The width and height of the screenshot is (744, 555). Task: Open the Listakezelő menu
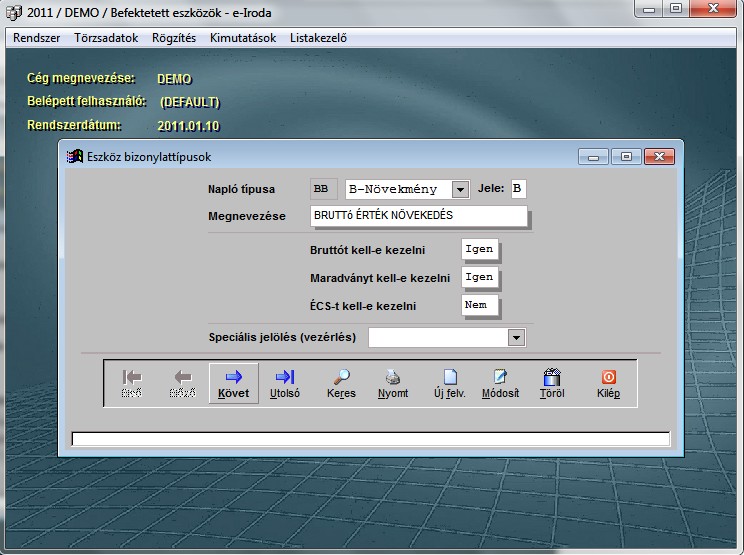[318, 38]
